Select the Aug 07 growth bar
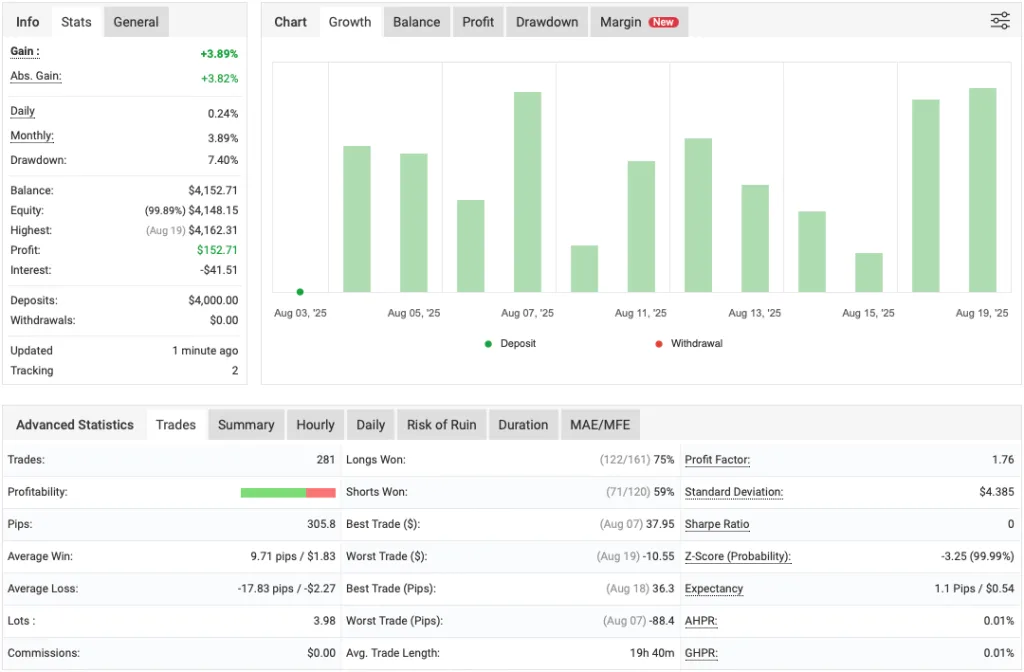 (527, 190)
